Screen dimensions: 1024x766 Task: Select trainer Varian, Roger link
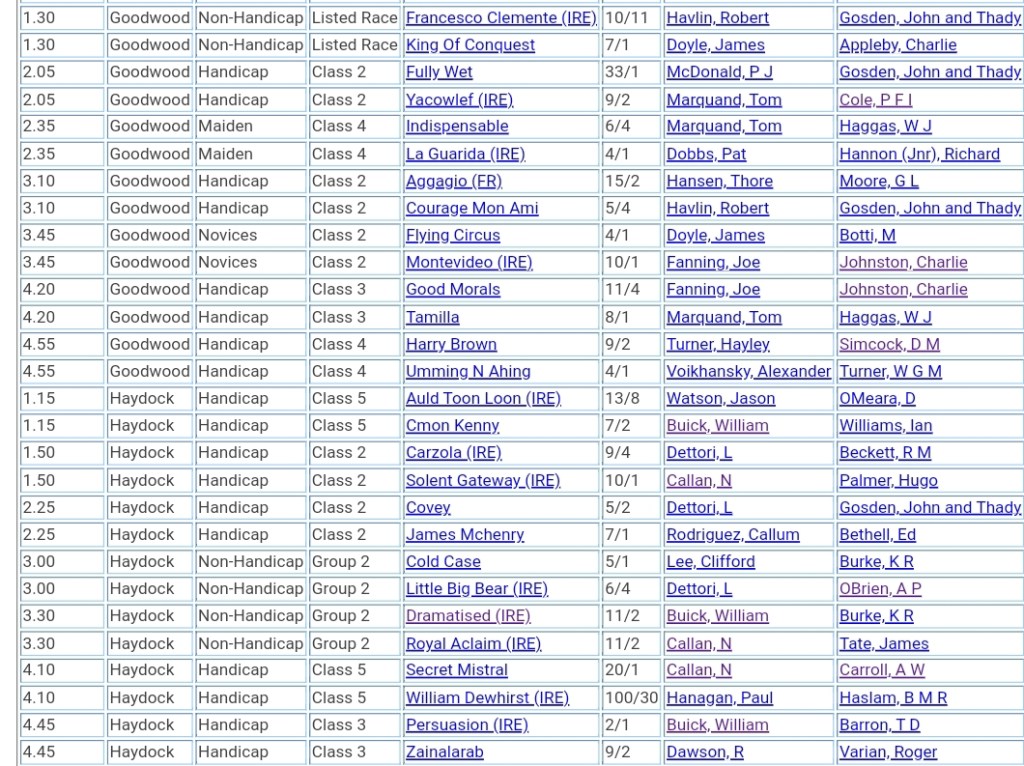888,752
